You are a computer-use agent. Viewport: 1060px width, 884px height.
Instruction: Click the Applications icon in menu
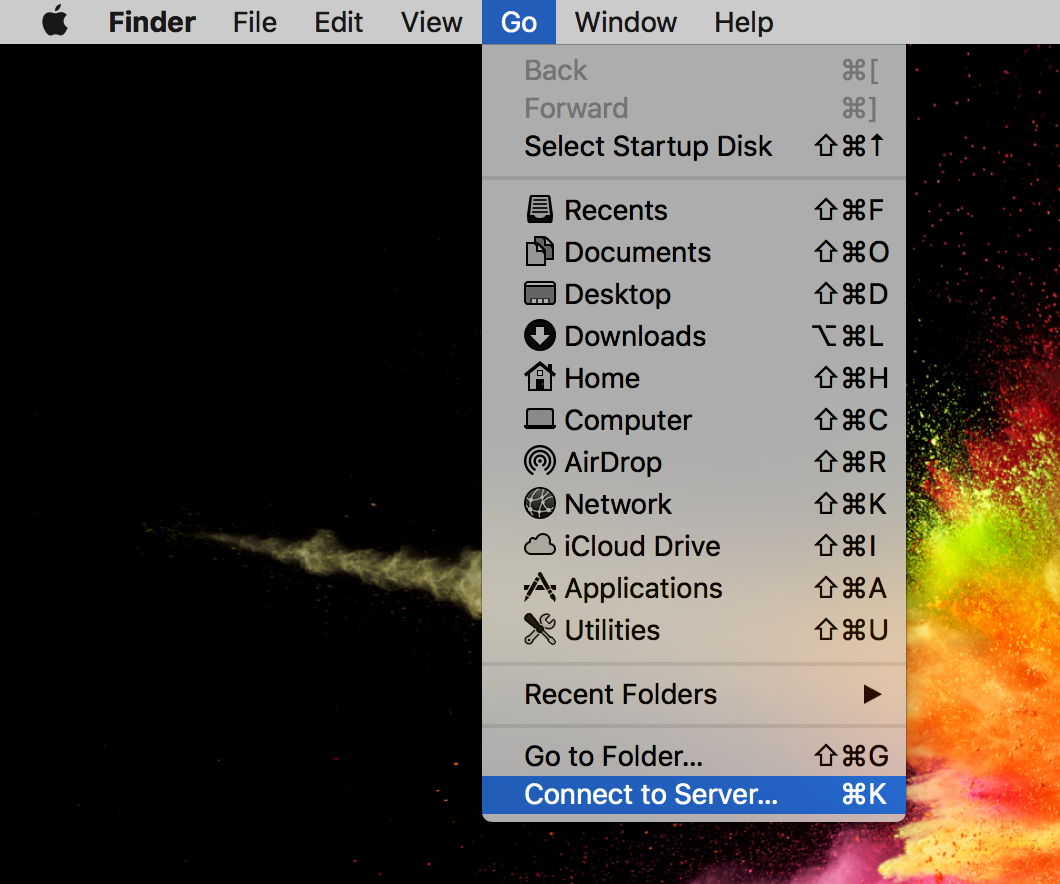[x=539, y=588]
